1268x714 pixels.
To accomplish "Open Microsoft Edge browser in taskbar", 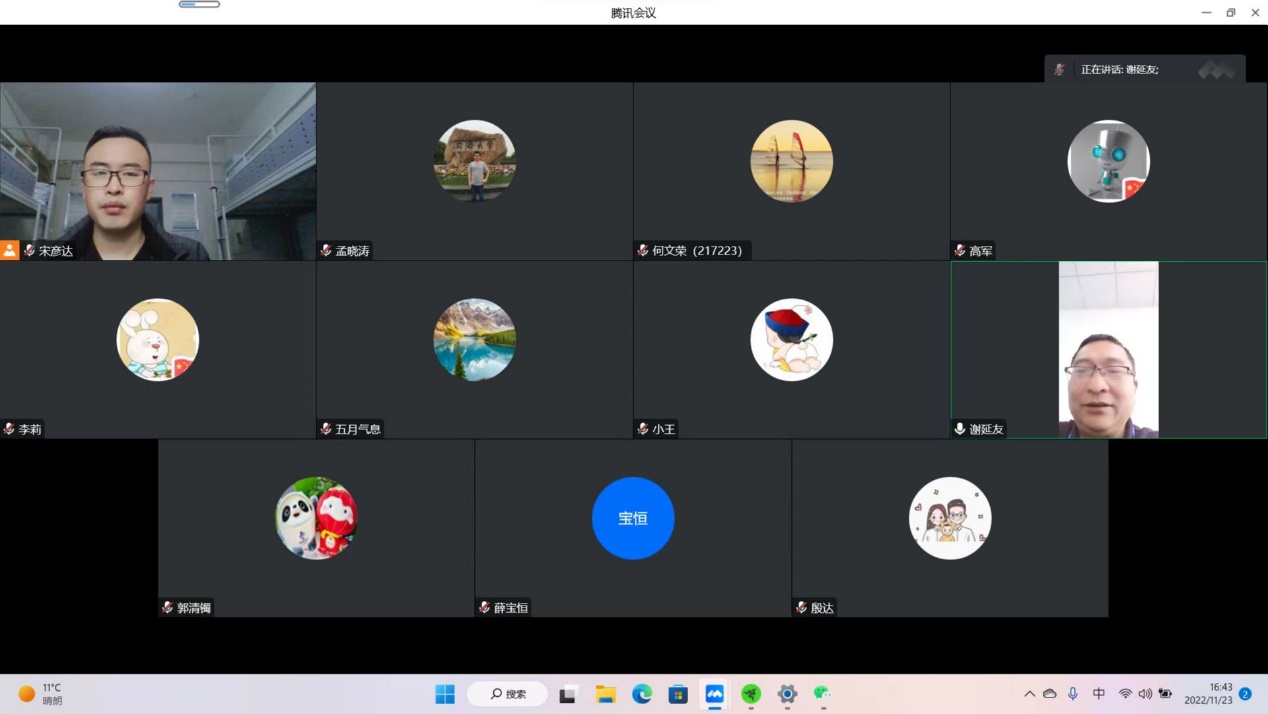I will (x=642, y=694).
